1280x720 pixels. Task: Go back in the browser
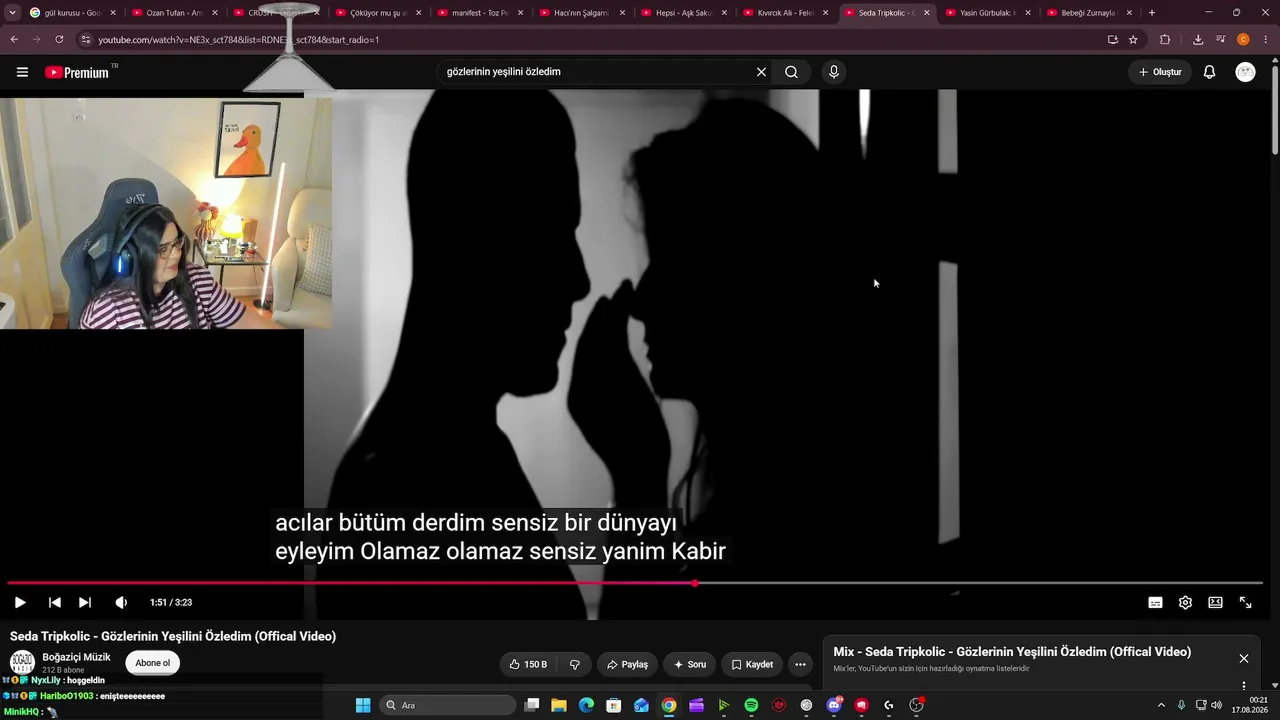coord(14,40)
